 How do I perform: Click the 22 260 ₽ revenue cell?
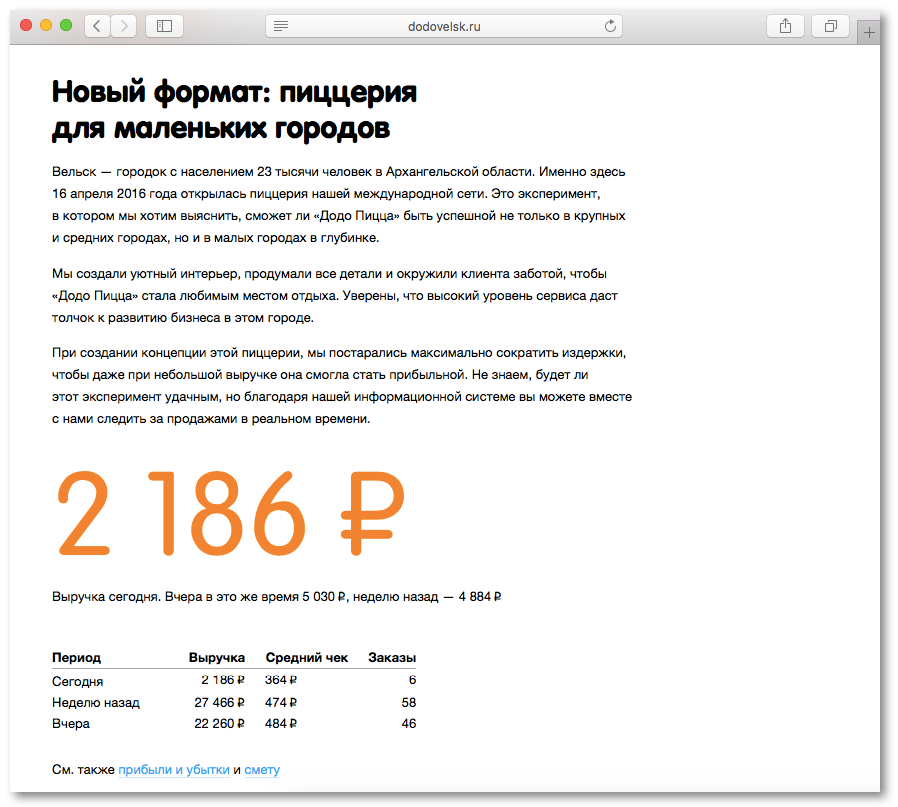click(219, 724)
